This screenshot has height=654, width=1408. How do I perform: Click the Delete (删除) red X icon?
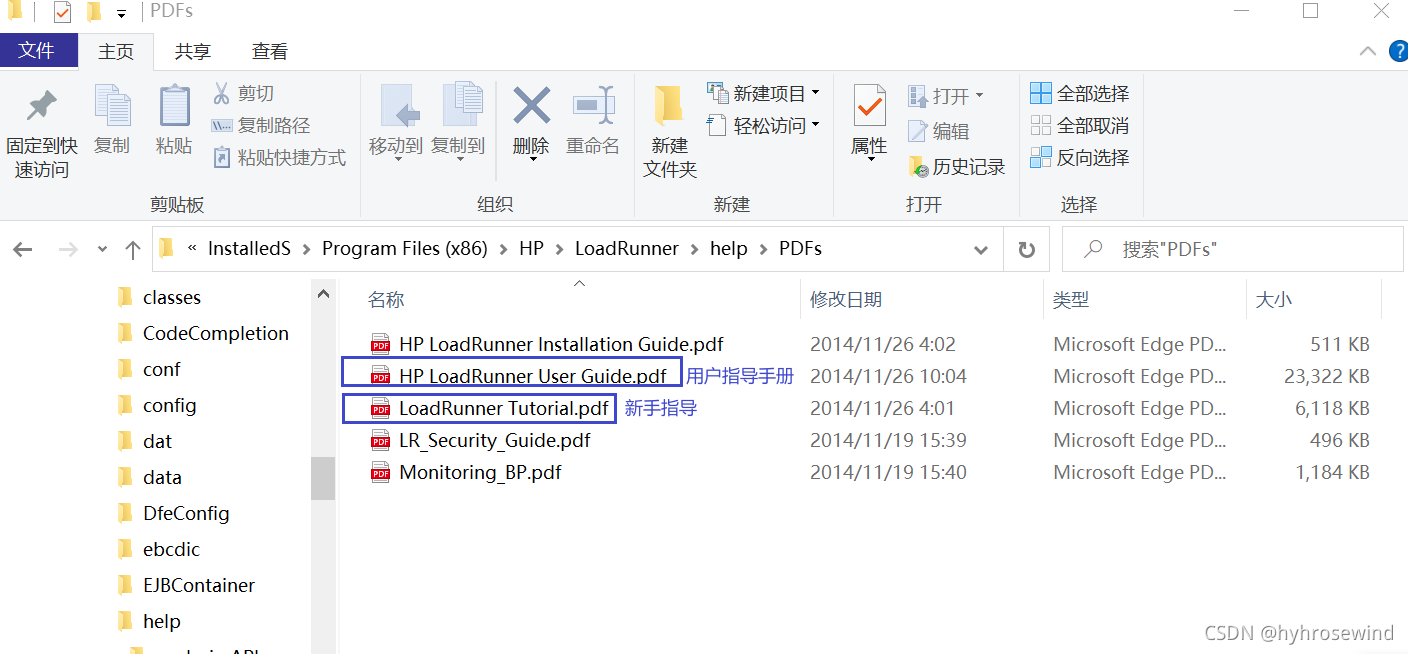point(531,104)
